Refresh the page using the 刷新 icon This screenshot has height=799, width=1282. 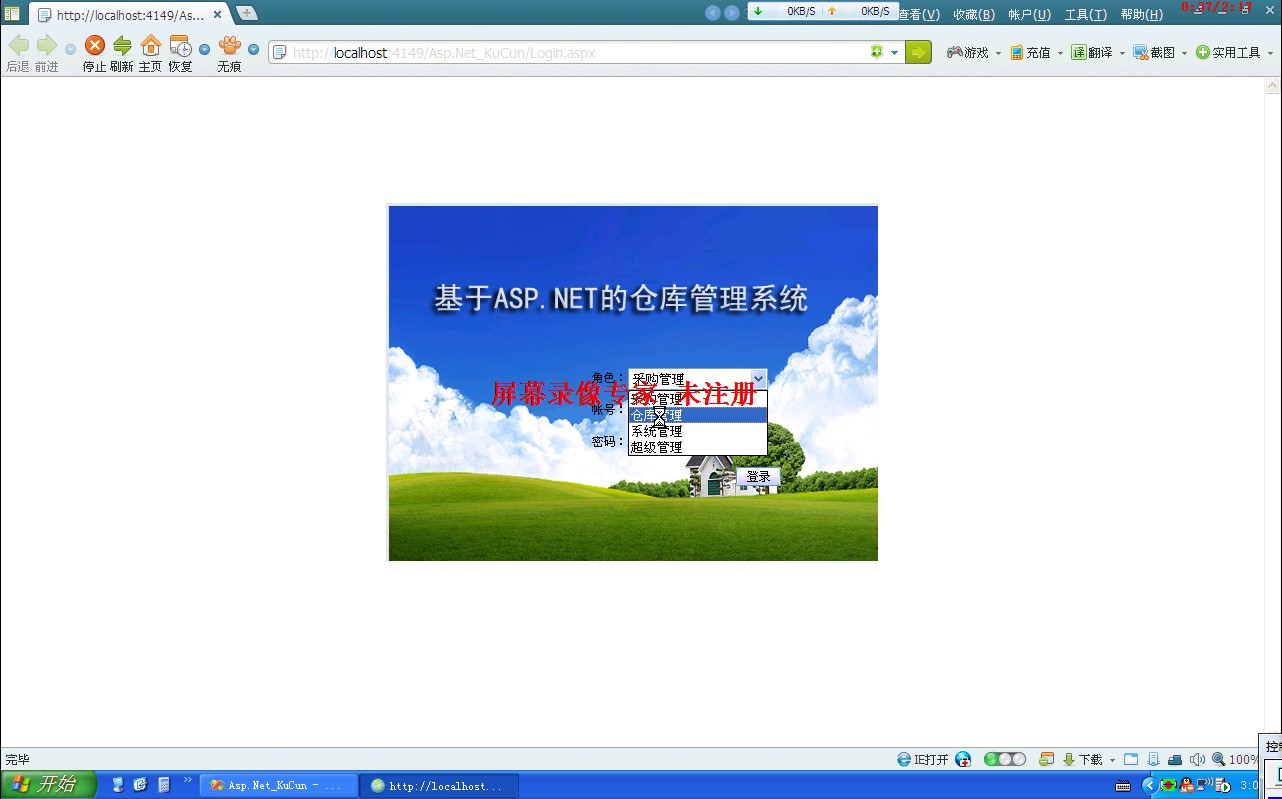122,45
